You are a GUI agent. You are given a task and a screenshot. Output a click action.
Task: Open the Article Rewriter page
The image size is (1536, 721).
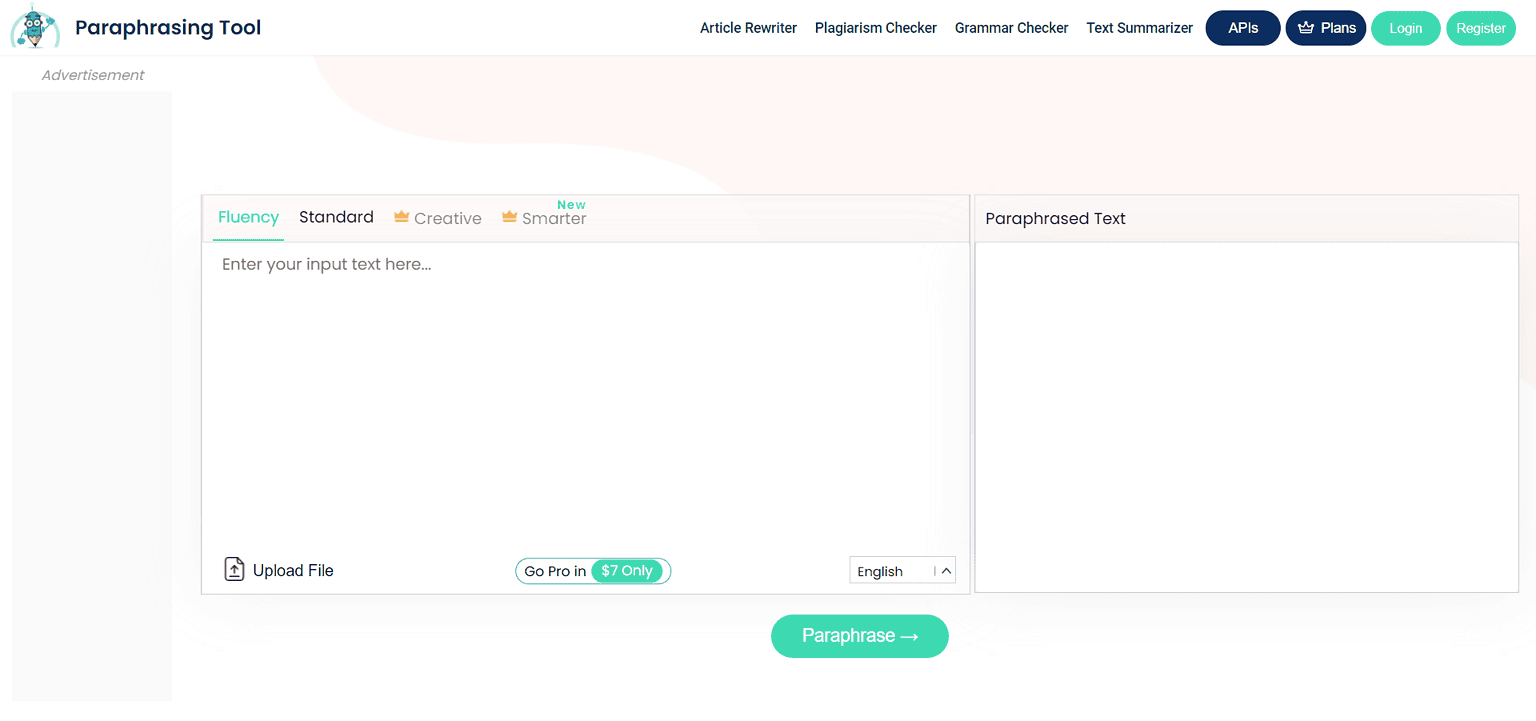(748, 27)
